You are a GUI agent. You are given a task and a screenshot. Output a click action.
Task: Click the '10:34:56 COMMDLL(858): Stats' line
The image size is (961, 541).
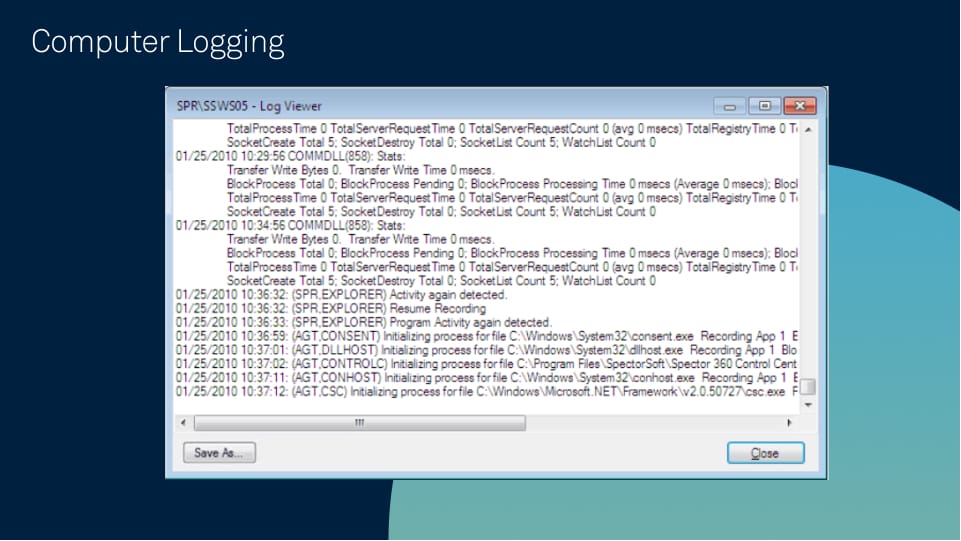pos(290,225)
